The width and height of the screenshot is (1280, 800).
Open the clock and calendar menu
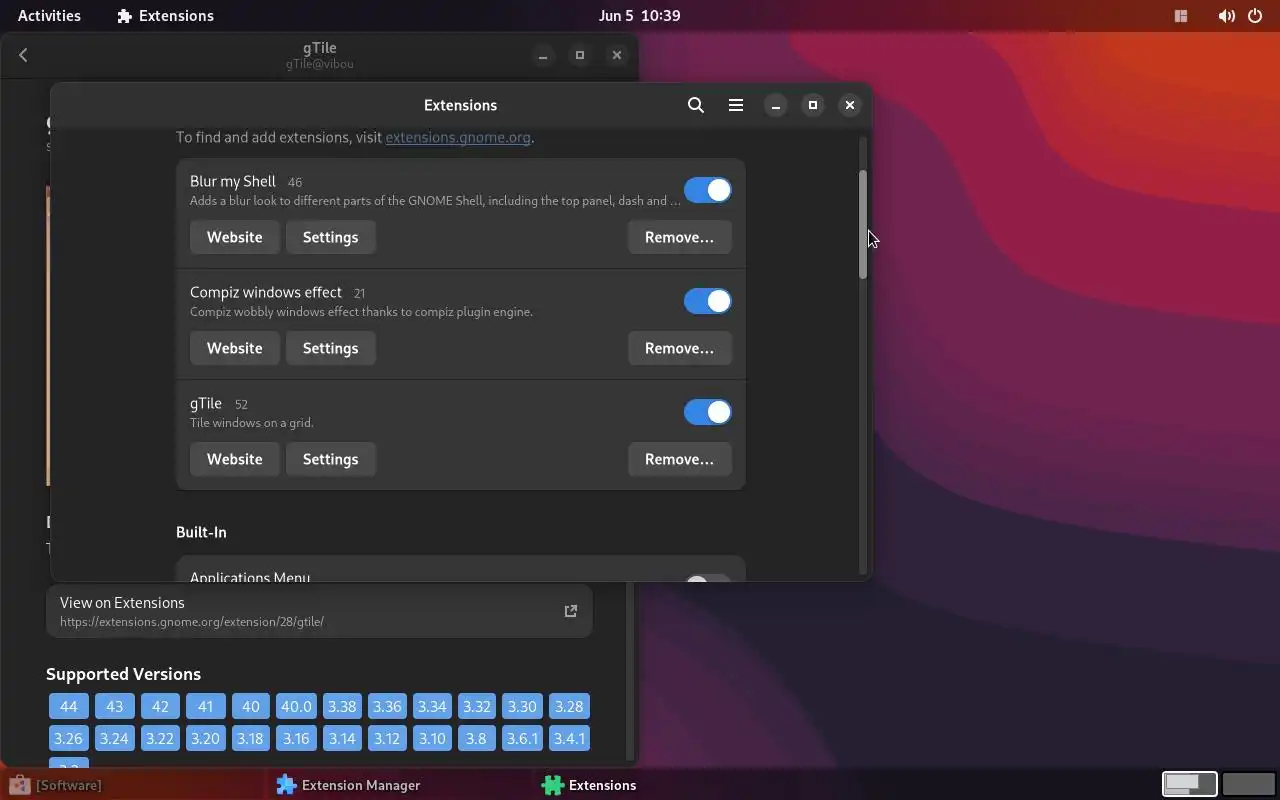639,16
